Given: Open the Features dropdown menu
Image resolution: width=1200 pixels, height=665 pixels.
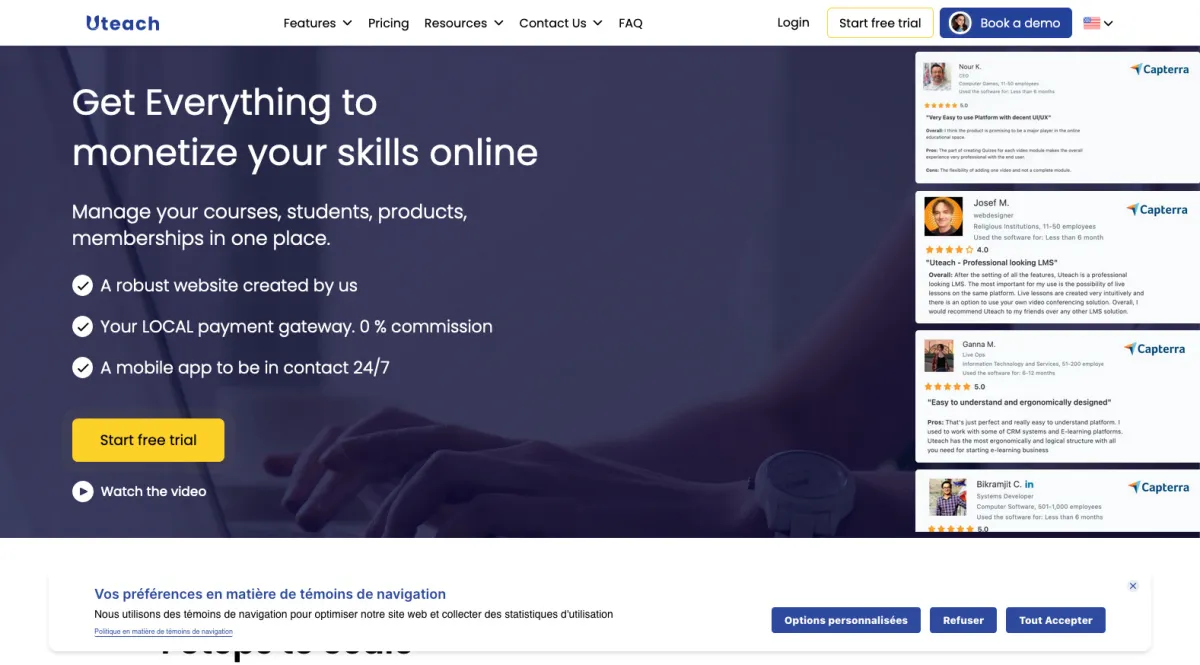Looking at the screenshot, I should [317, 23].
